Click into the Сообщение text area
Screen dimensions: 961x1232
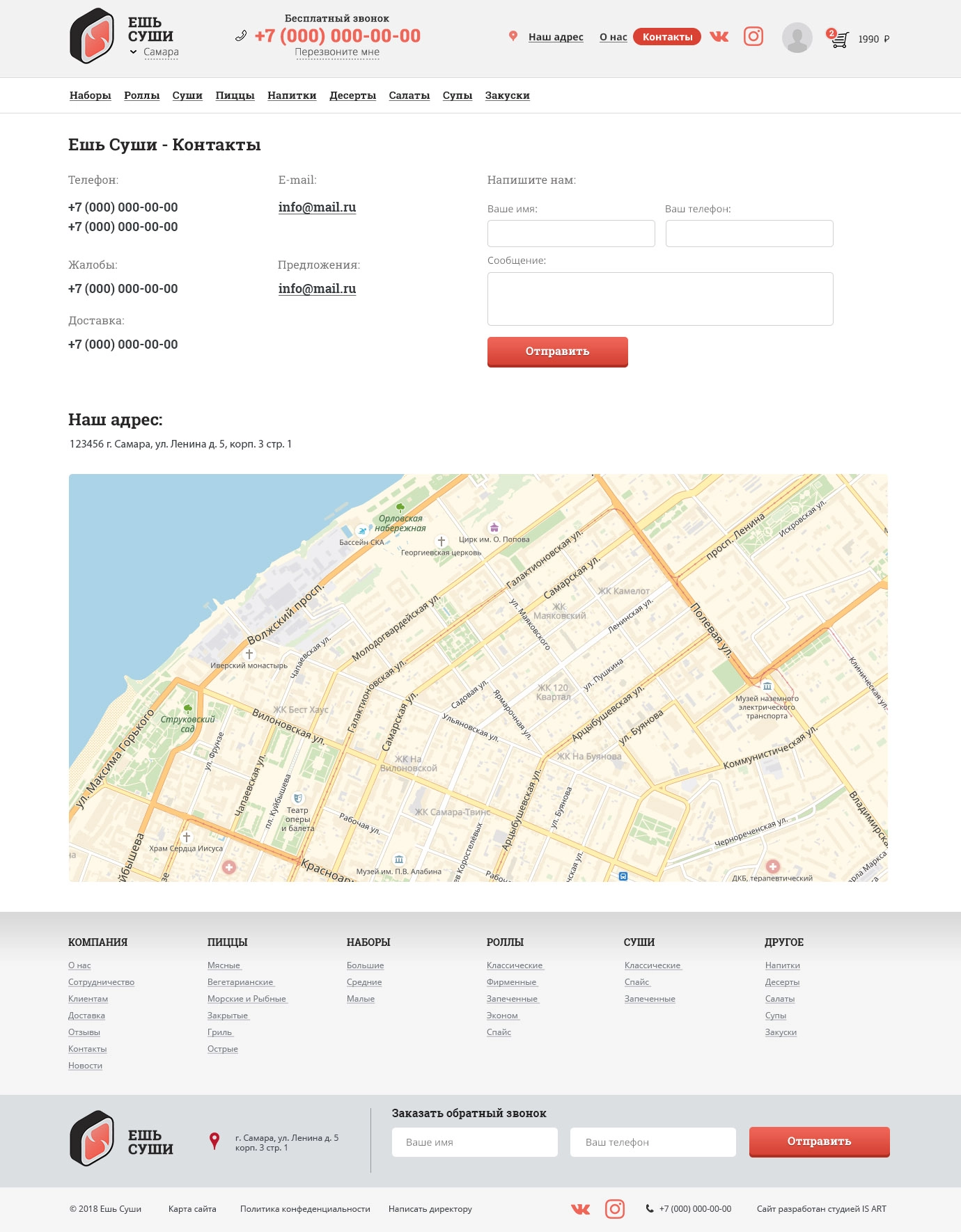click(x=660, y=299)
